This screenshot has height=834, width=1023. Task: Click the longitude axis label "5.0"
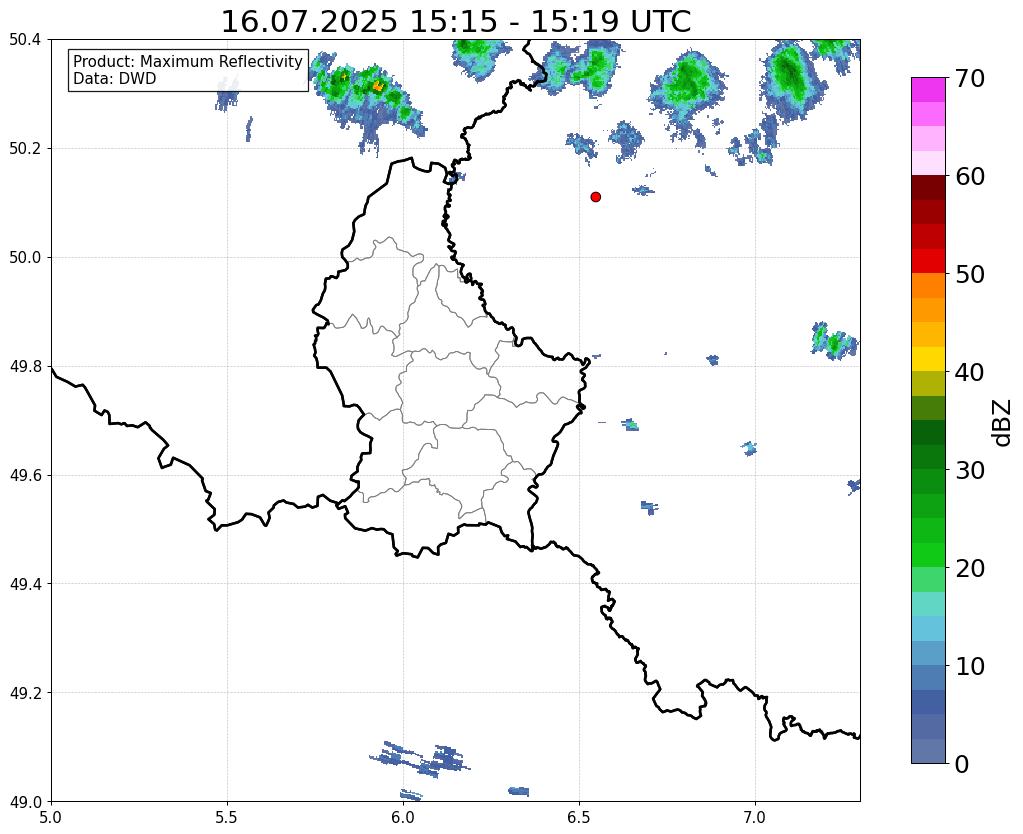(x=51, y=818)
